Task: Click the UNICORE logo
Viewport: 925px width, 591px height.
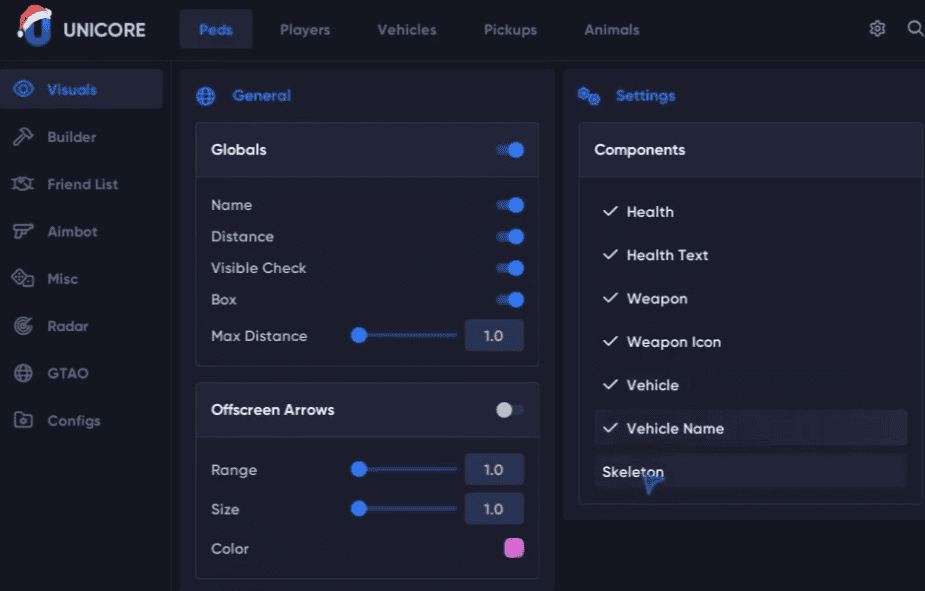Action: click(x=81, y=28)
